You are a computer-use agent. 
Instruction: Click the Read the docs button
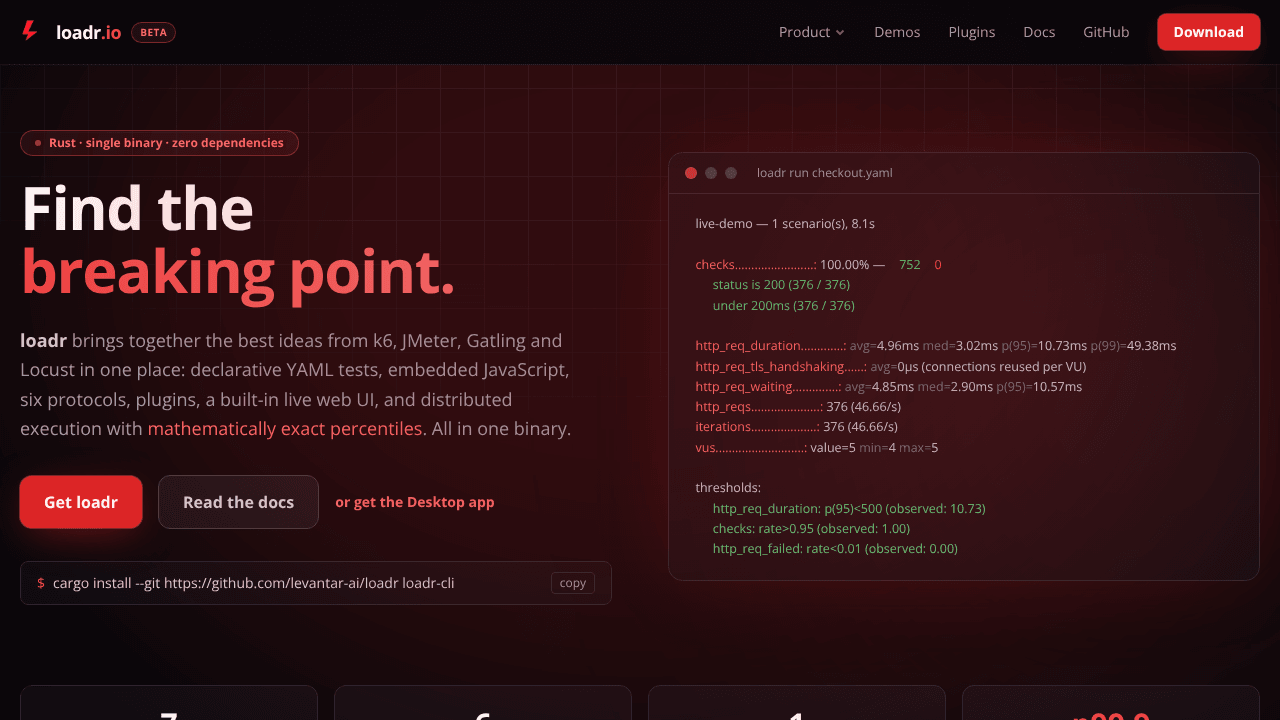[x=238, y=502]
